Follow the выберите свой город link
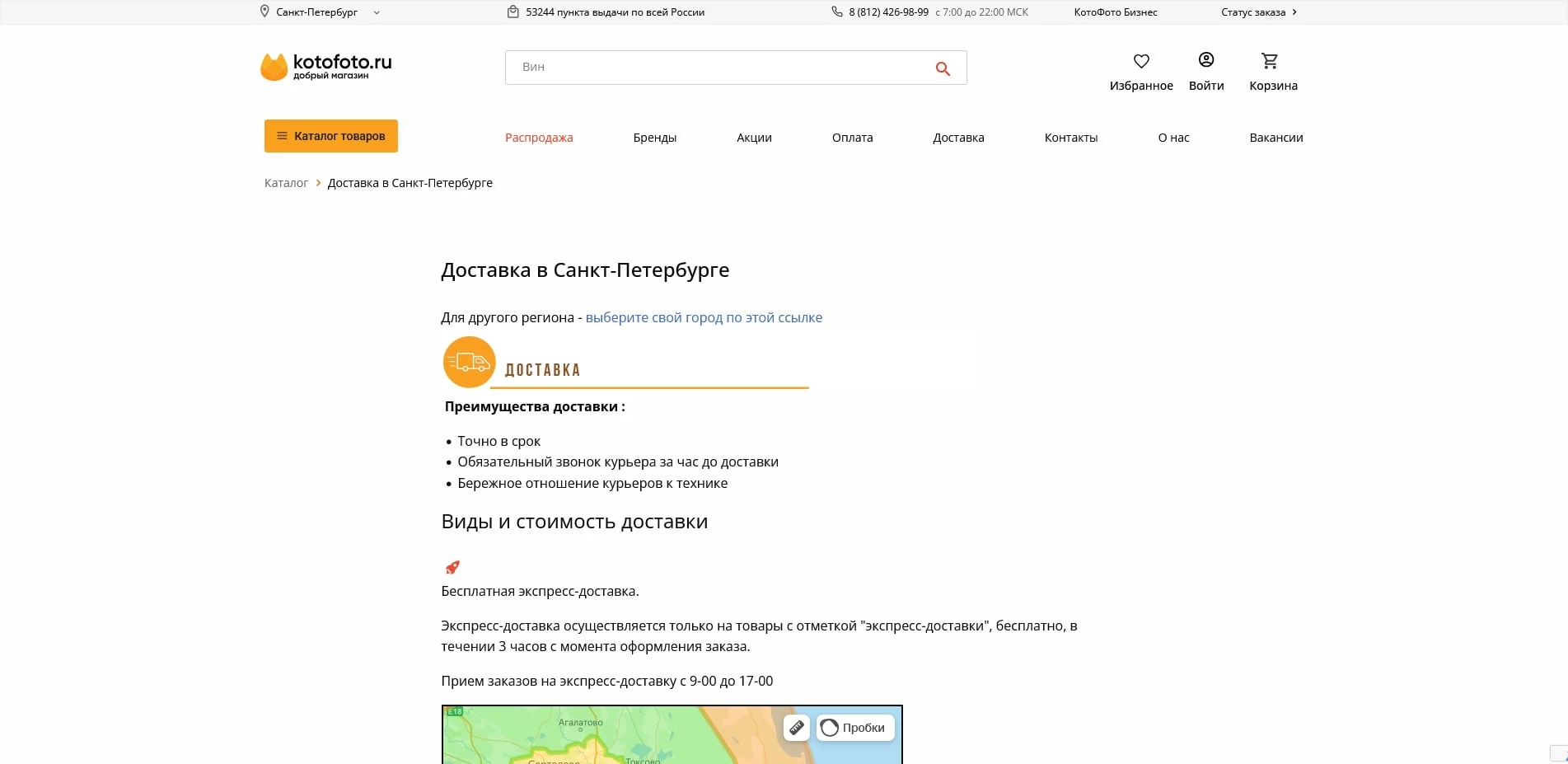Screen dimensions: 1568x764 click(x=703, y=317)
